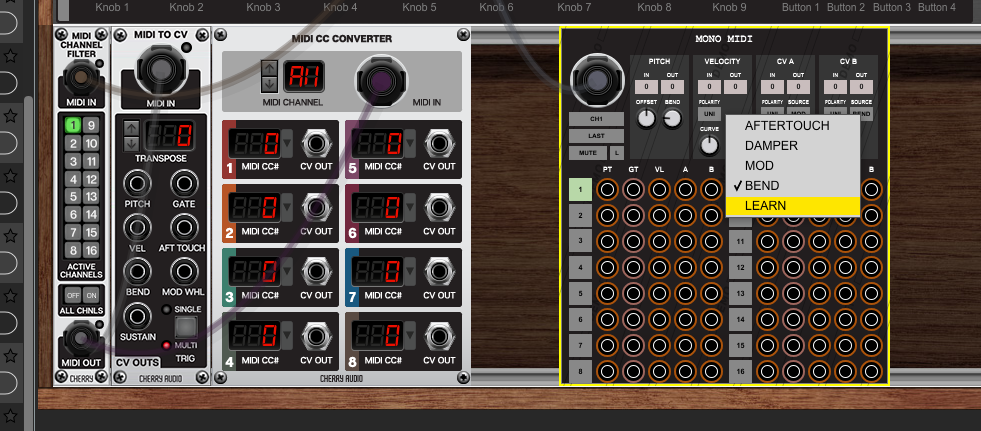Viewport: 981px width, 431px height.
Task: Click the VEL output jack
Action: (137, 227)
